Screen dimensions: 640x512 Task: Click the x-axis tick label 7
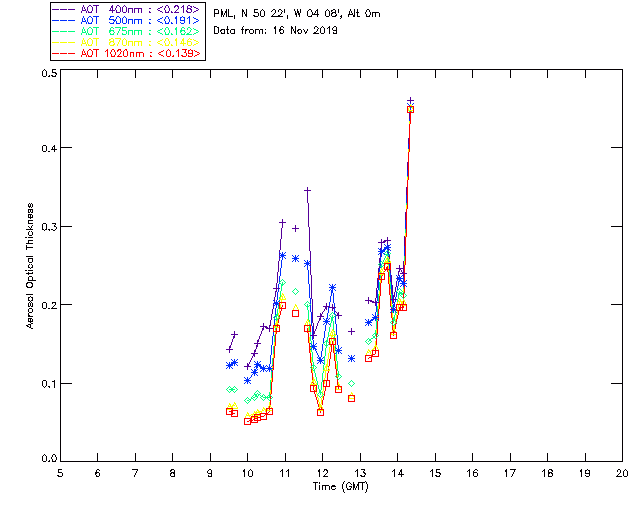[x=135, y=473]
